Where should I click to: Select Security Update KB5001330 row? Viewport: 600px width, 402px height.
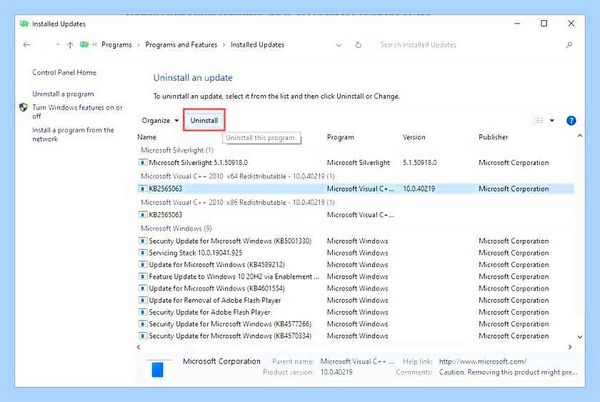(355, 241)
